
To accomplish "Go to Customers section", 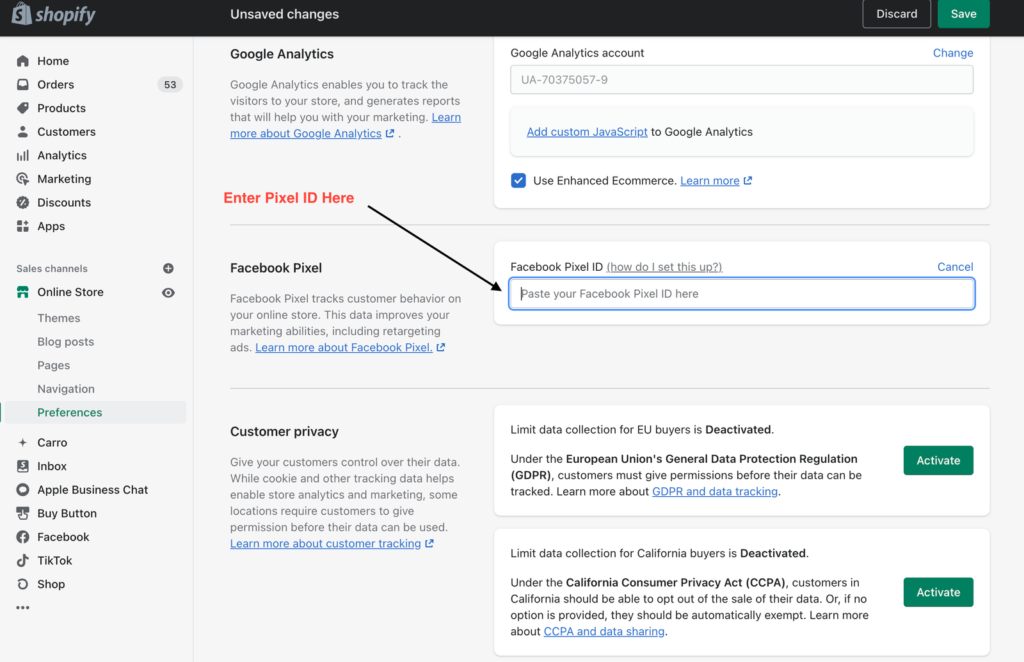I will pyautogui.click(x=66, y=131).
